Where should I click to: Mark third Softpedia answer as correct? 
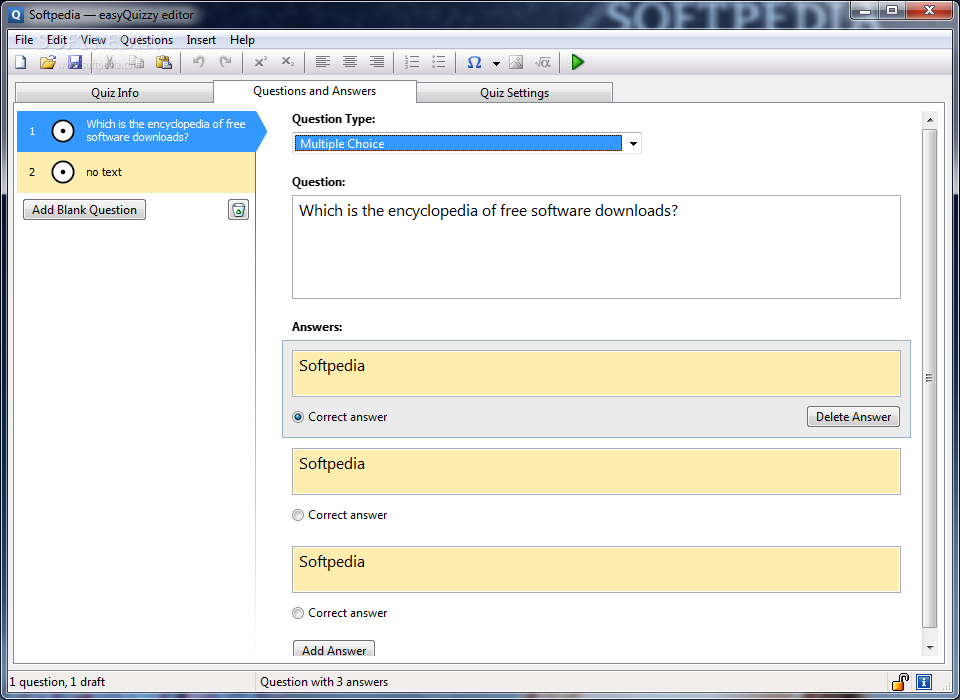(298, 613)
